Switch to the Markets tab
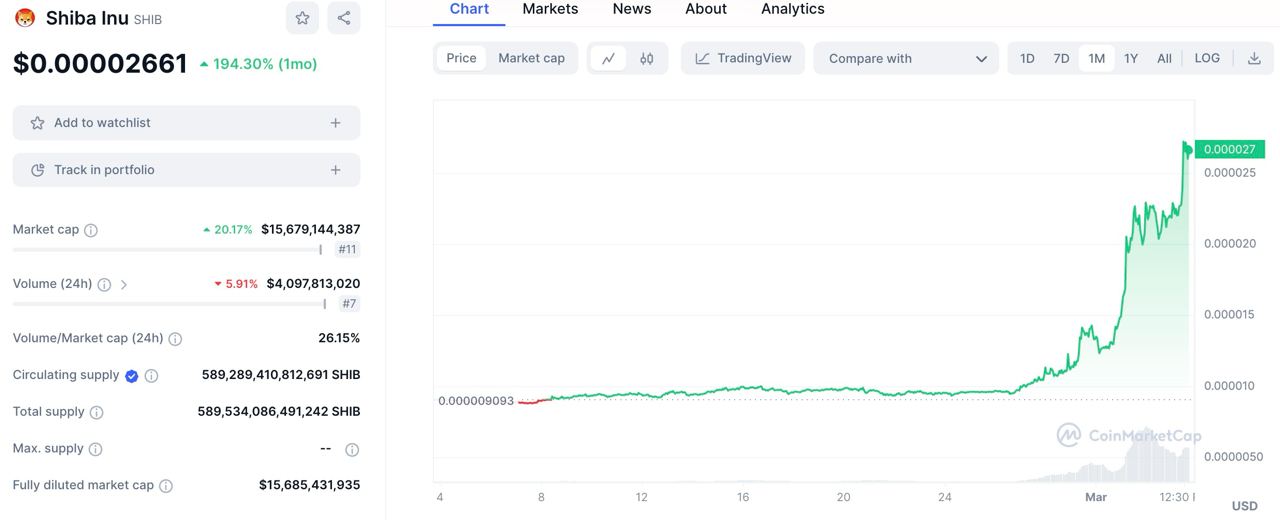The width and height of the screenshot is (1280, 520). [550, 9]
